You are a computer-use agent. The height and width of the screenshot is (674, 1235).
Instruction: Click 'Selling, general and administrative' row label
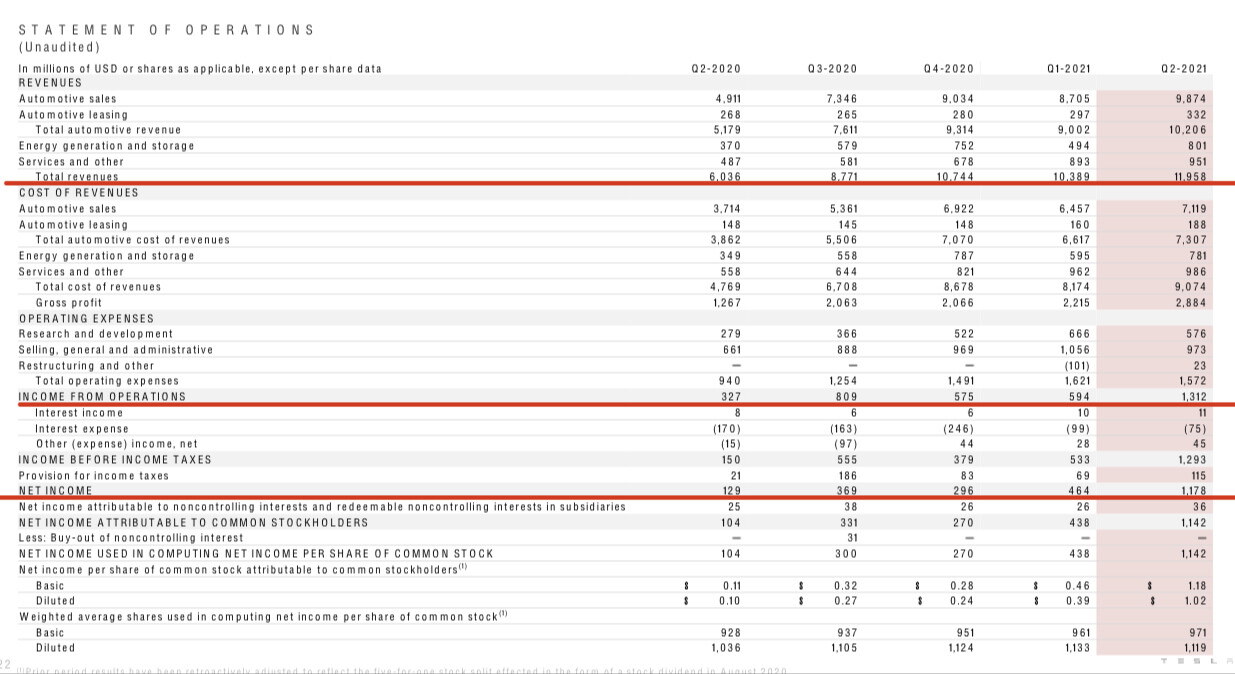(x=116, y=350)
